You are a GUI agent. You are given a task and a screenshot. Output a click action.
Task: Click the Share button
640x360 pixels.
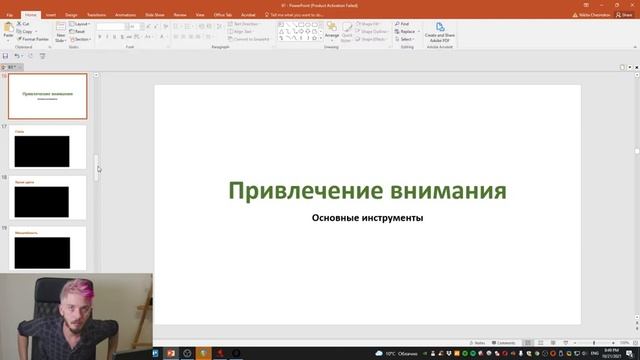pos(624,15)
